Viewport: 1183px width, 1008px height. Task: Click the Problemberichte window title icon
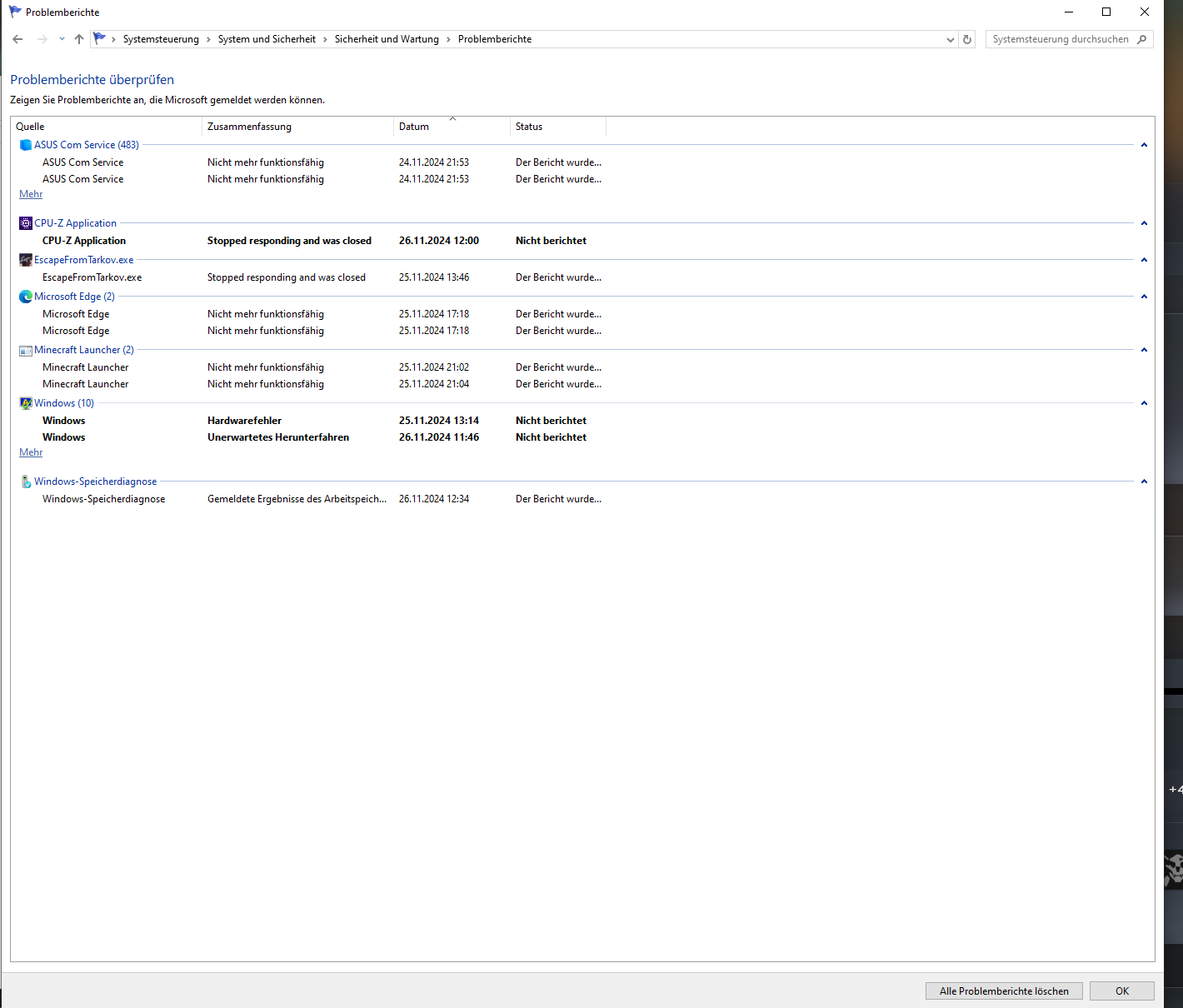(15, 12)
